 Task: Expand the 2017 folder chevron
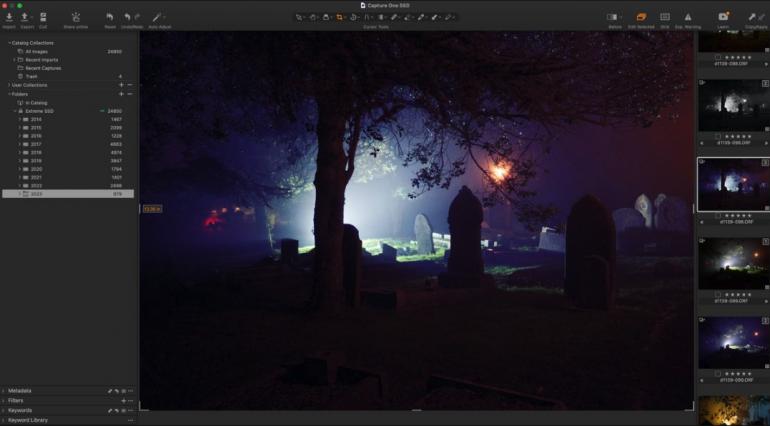(20, 144)
